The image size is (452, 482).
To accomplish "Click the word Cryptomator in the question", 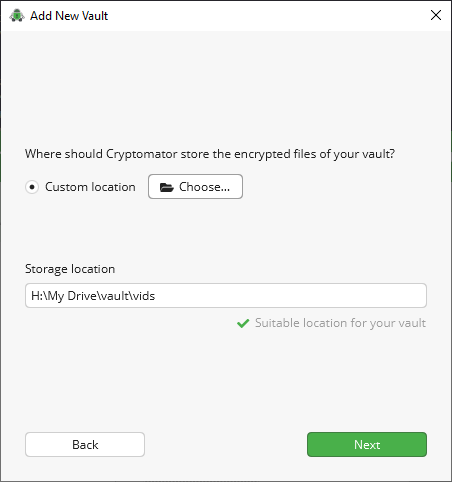I will [x=142, y=154].
